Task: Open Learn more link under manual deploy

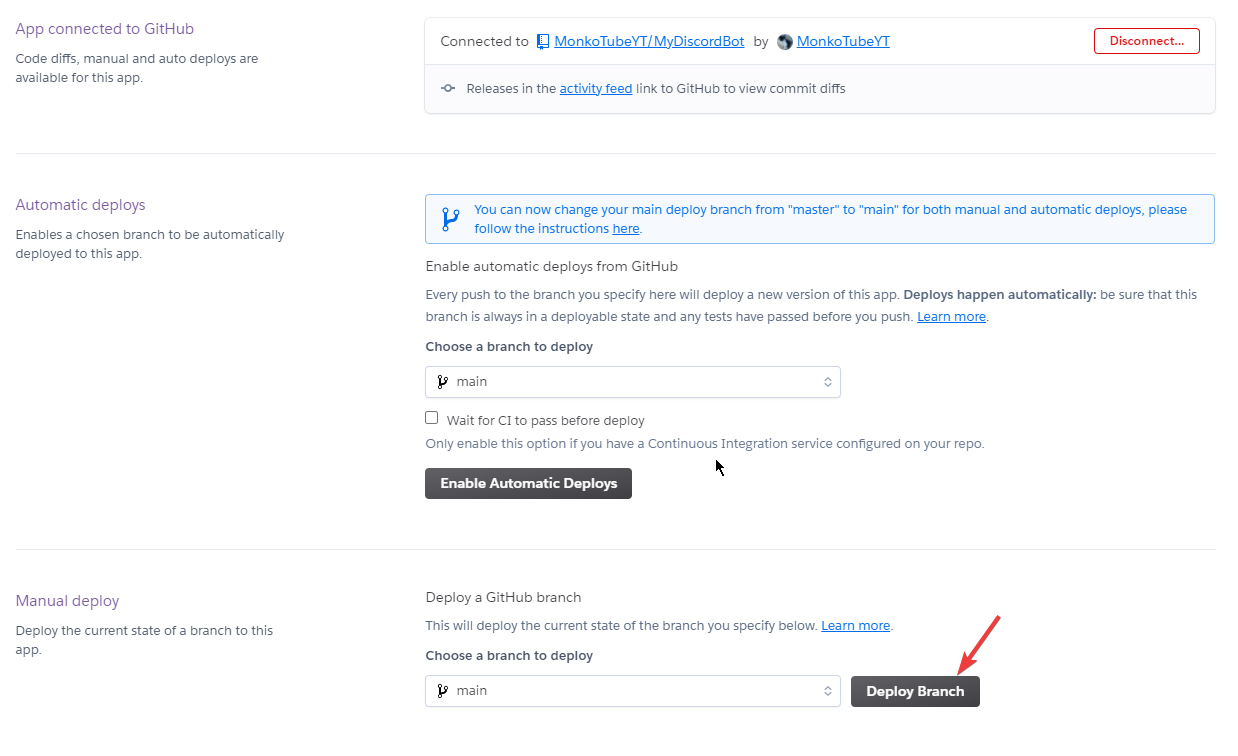Action: 855,625
